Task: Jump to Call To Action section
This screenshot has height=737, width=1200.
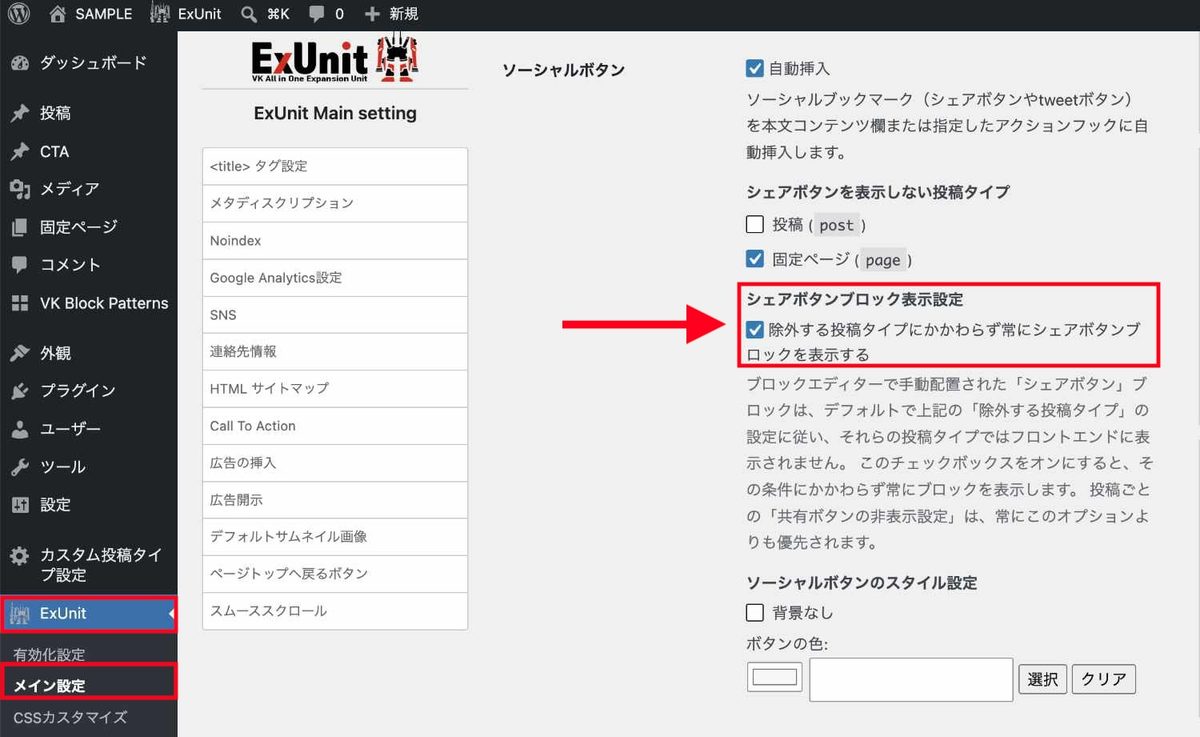Action: coord(335,426)
